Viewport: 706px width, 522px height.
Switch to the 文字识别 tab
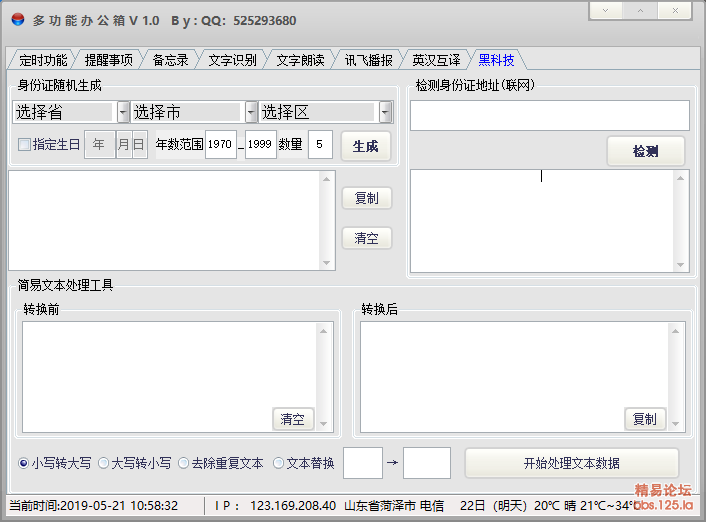tap(232, 60)
